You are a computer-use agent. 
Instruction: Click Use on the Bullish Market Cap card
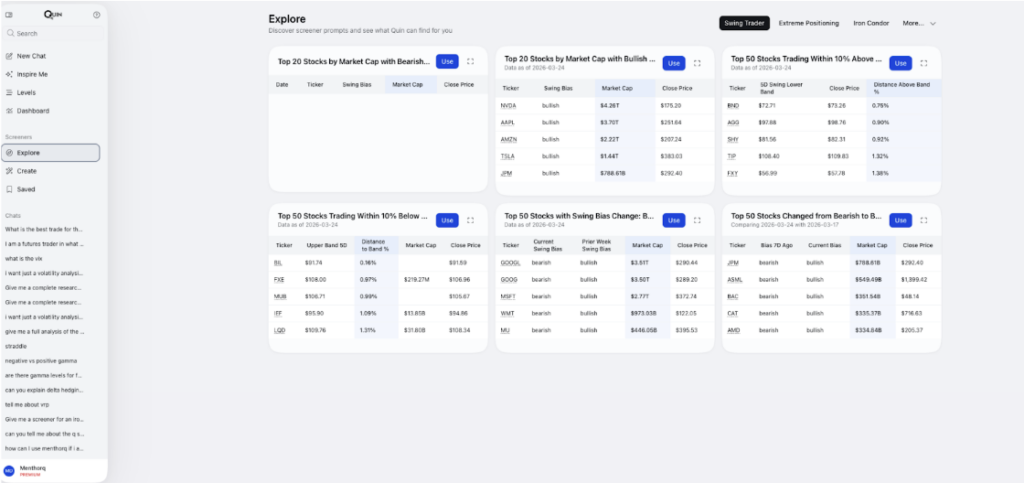point(674,63)
